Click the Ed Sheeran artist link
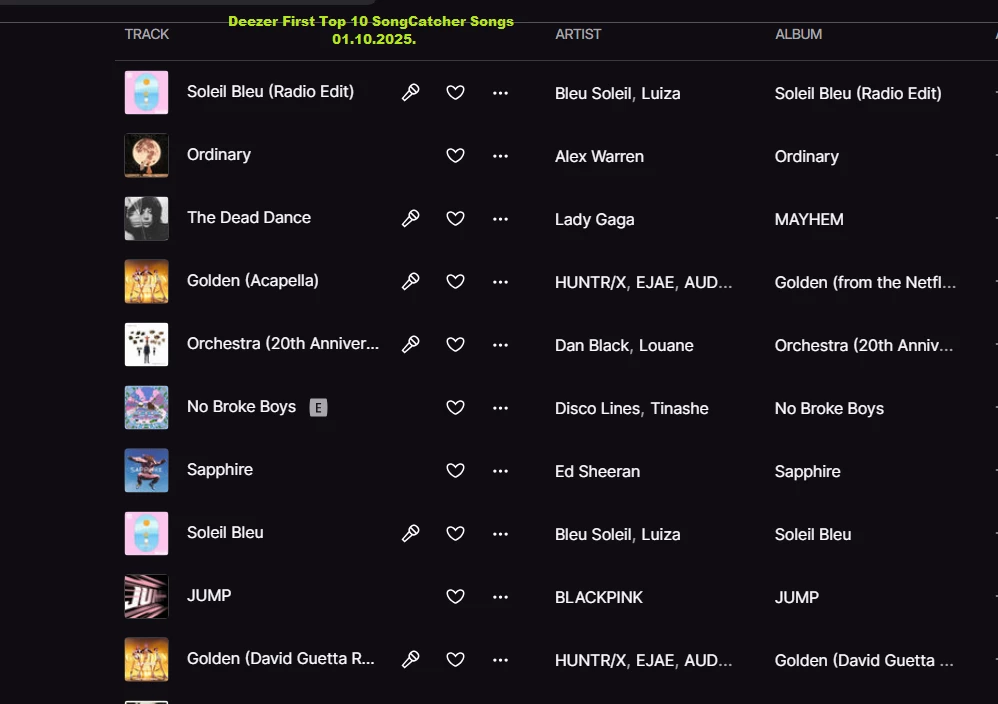Viewport: 998px width, 704px height. click(x=597, y=471)
